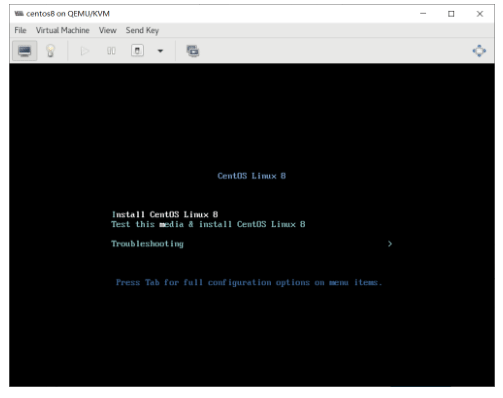Select Test this media & install entry
Image resolution: width=503 pixels, height=398 pixels.
coord(208,224)
